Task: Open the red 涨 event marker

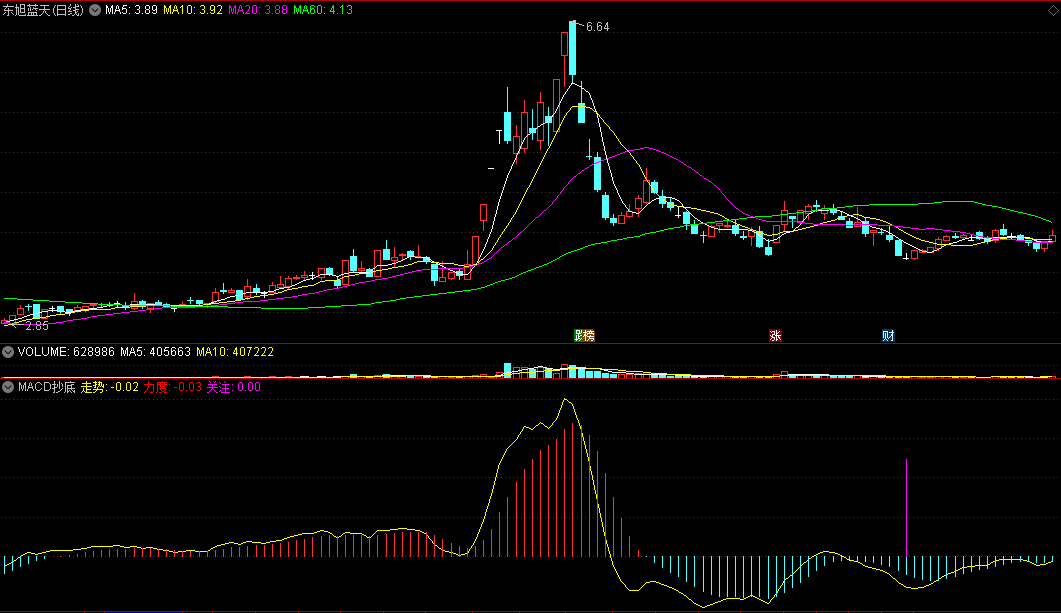Action: 775,336
